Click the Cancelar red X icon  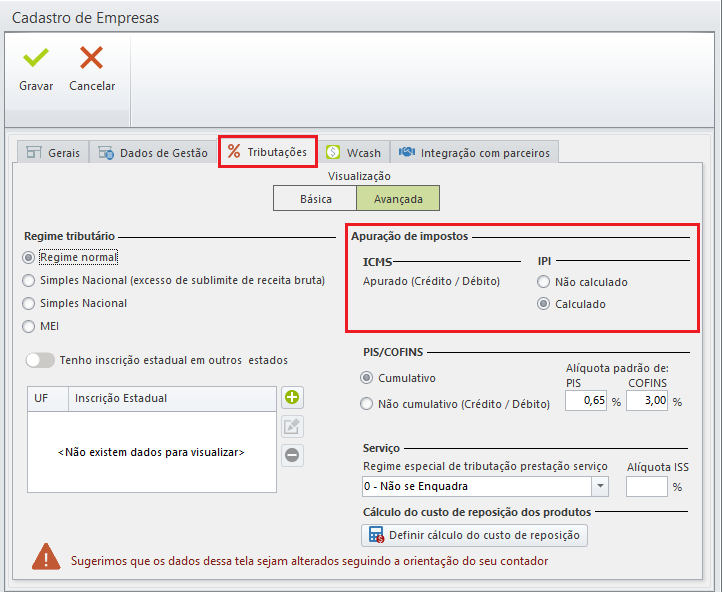92,58
